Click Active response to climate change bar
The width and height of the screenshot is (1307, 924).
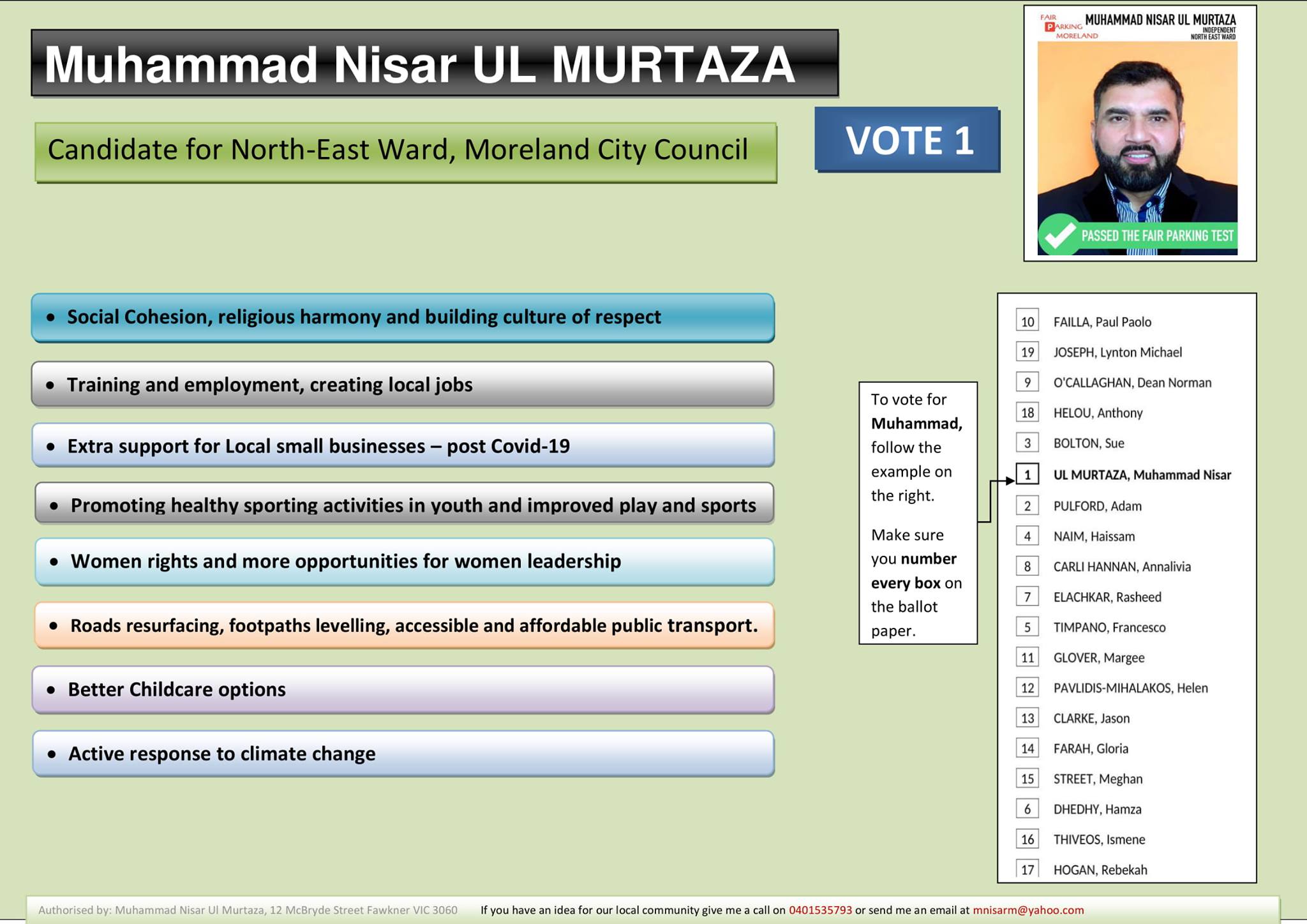pyautogui.click(x=403, y=754)
